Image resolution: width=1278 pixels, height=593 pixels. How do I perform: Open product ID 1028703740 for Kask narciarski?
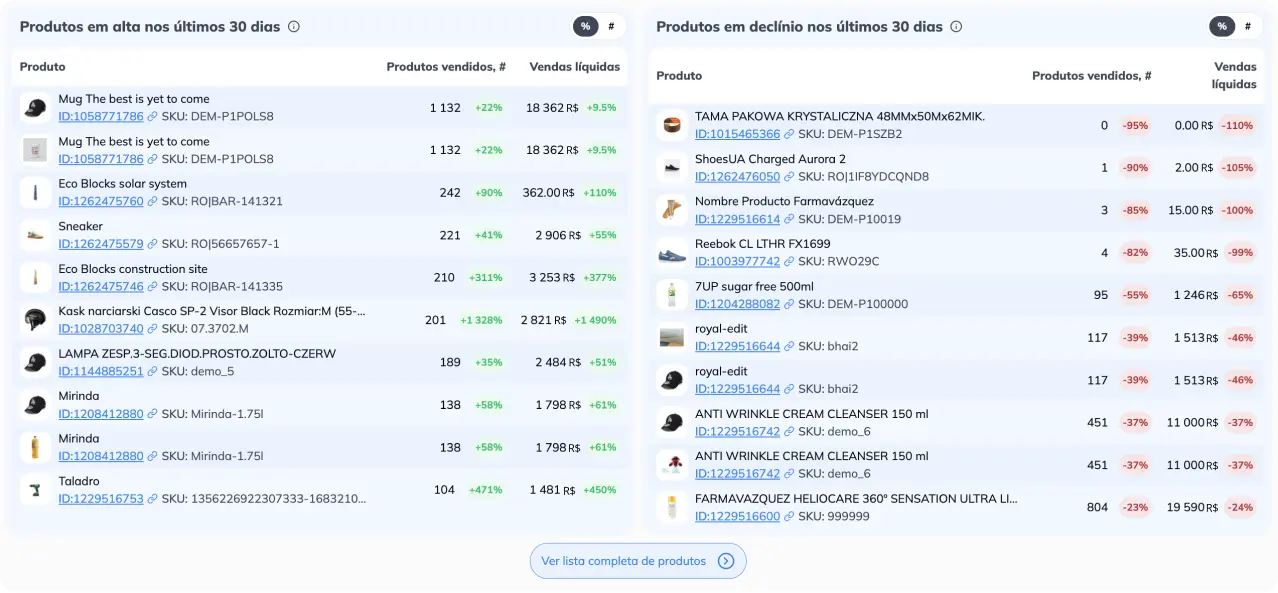click(101, 329)
